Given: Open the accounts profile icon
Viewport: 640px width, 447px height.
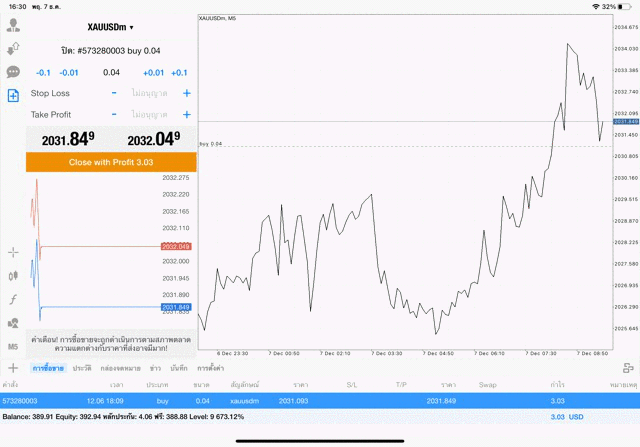Looking at the screenshot, I should [x=14, y=25].
